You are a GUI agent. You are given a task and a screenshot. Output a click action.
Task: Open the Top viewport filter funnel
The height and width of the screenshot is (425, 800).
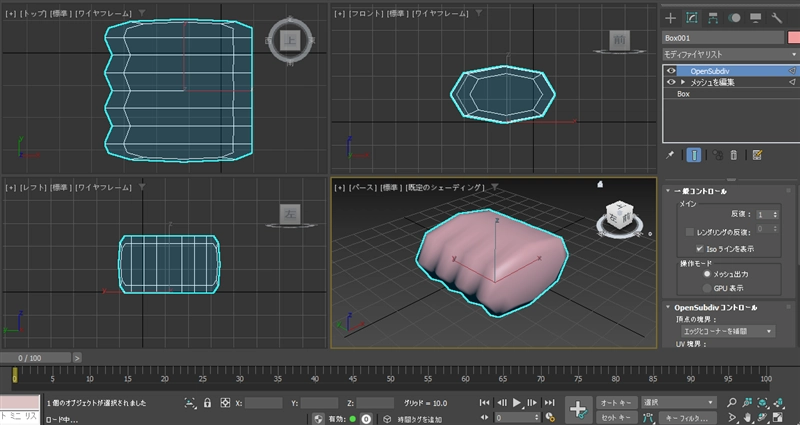[x=142, y=13]
